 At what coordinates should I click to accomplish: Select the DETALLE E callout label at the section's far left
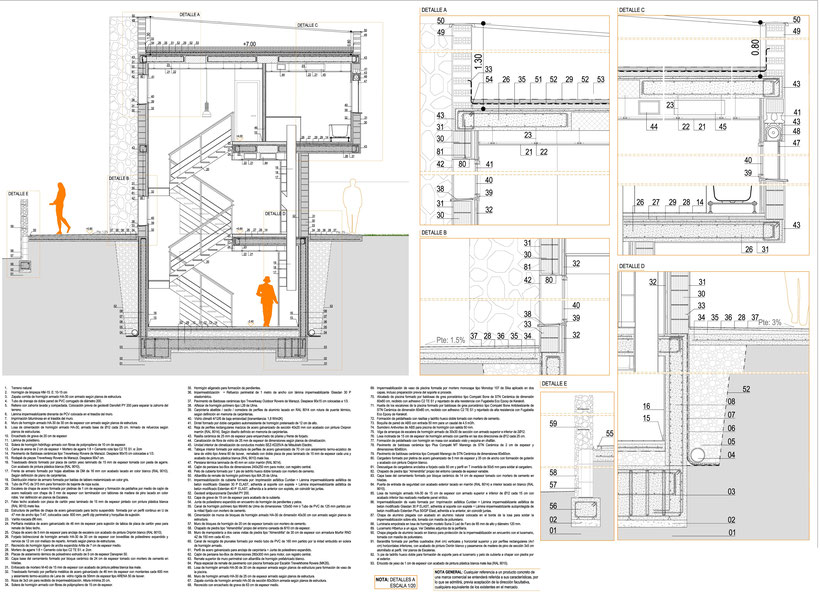pos(18,194)
